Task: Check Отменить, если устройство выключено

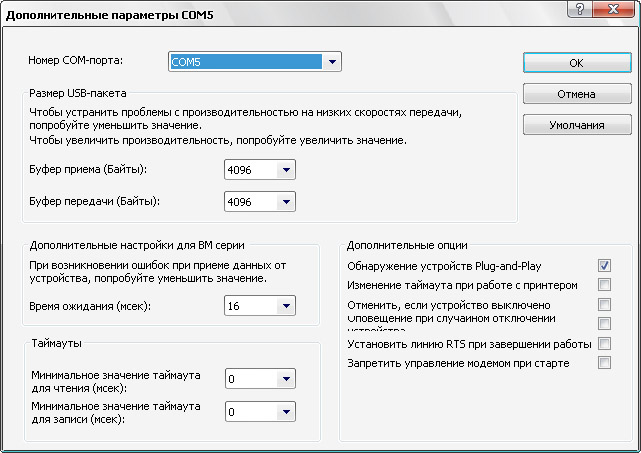Action: point(604,304)
